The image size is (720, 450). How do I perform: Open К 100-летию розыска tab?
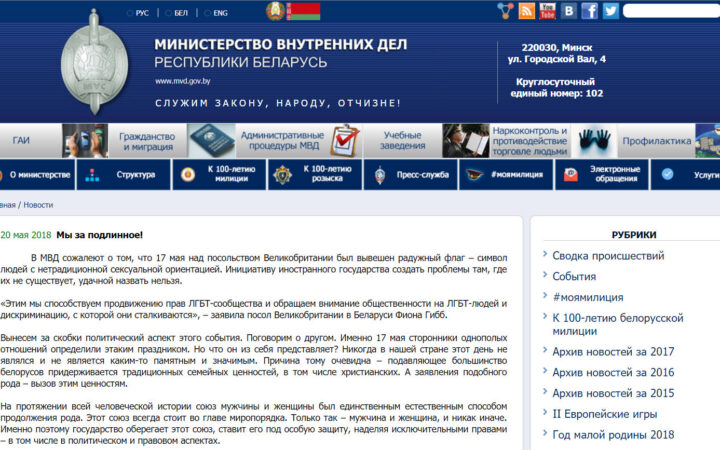click(315, 174)
